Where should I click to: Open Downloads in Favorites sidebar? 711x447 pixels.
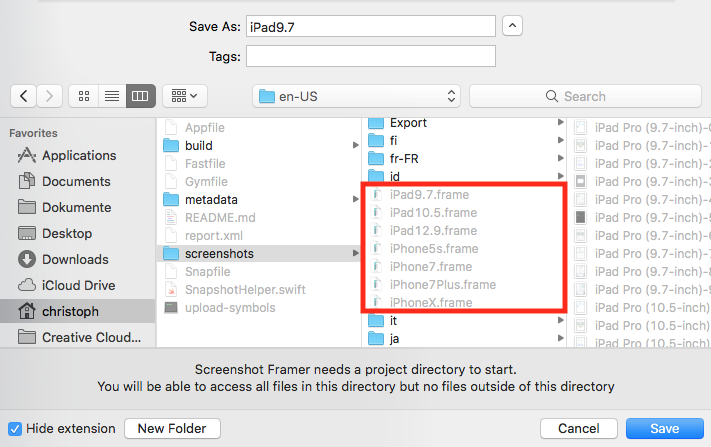click(75, 259)
